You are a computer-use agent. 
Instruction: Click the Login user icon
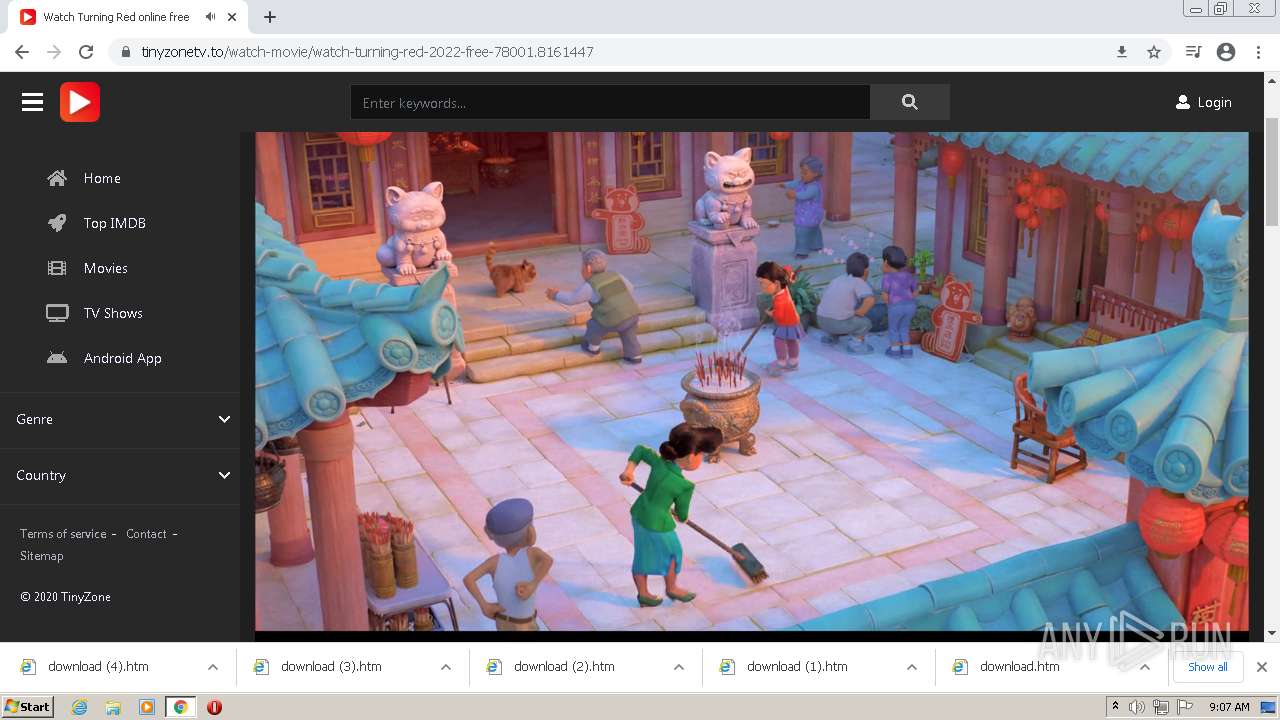[1183, 102]
